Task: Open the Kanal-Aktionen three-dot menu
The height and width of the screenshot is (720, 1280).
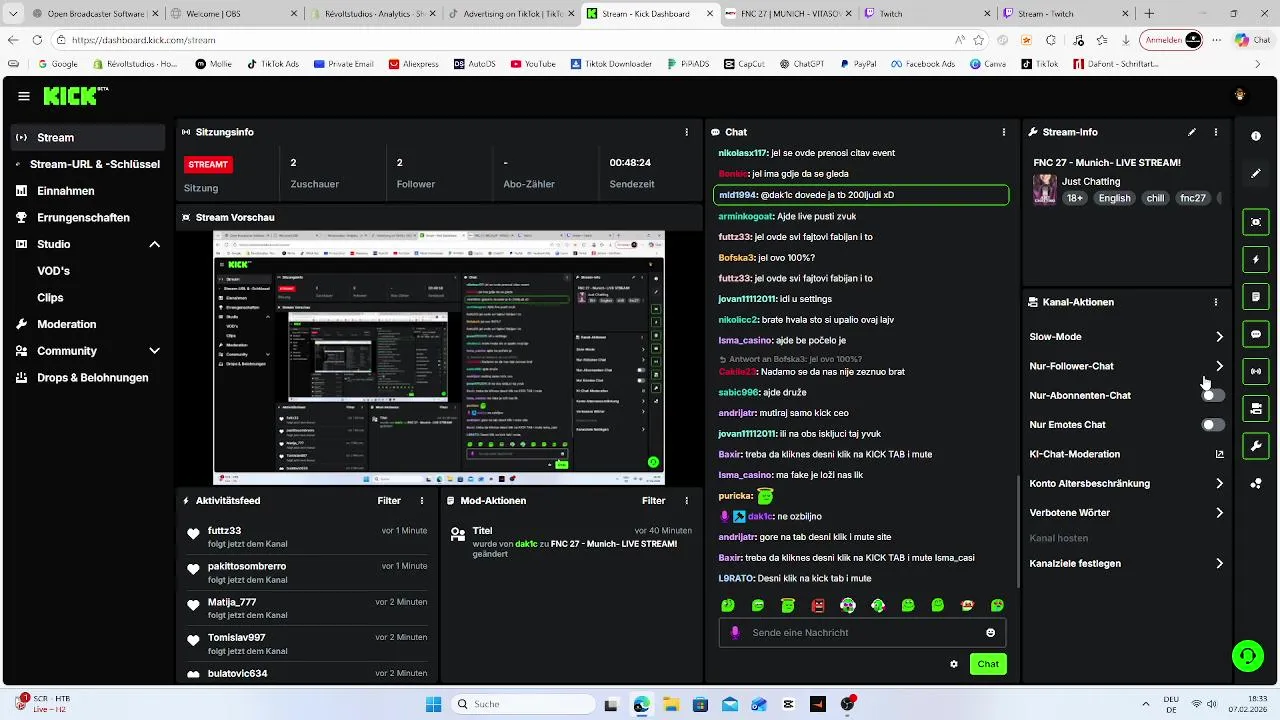Action: (1216, 302)
